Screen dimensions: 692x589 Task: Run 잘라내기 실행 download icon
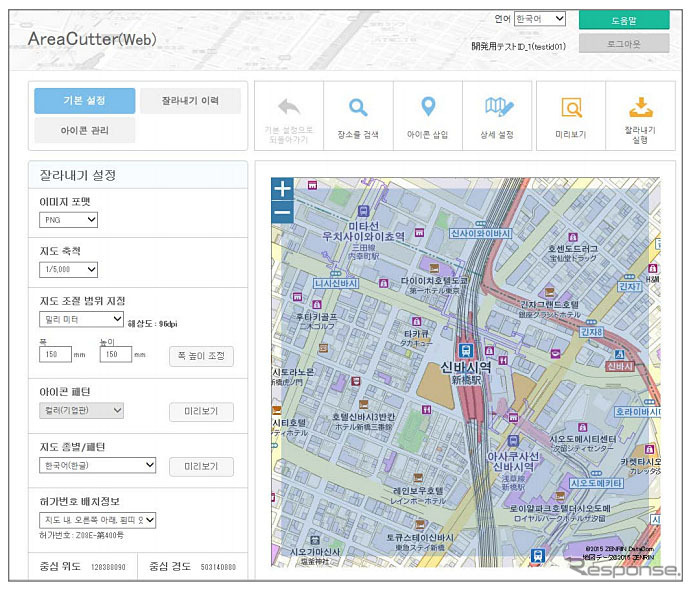640,108
